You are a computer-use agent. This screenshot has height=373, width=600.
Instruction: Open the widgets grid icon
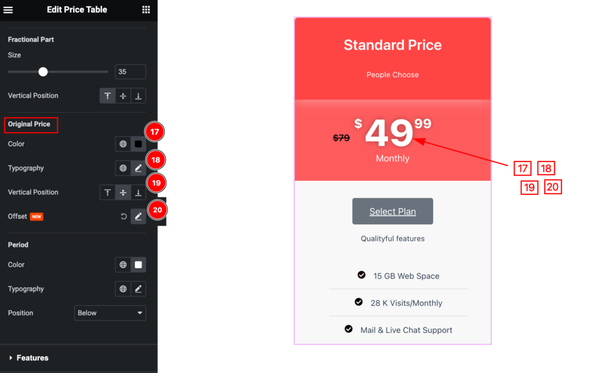tap(146, 10)
